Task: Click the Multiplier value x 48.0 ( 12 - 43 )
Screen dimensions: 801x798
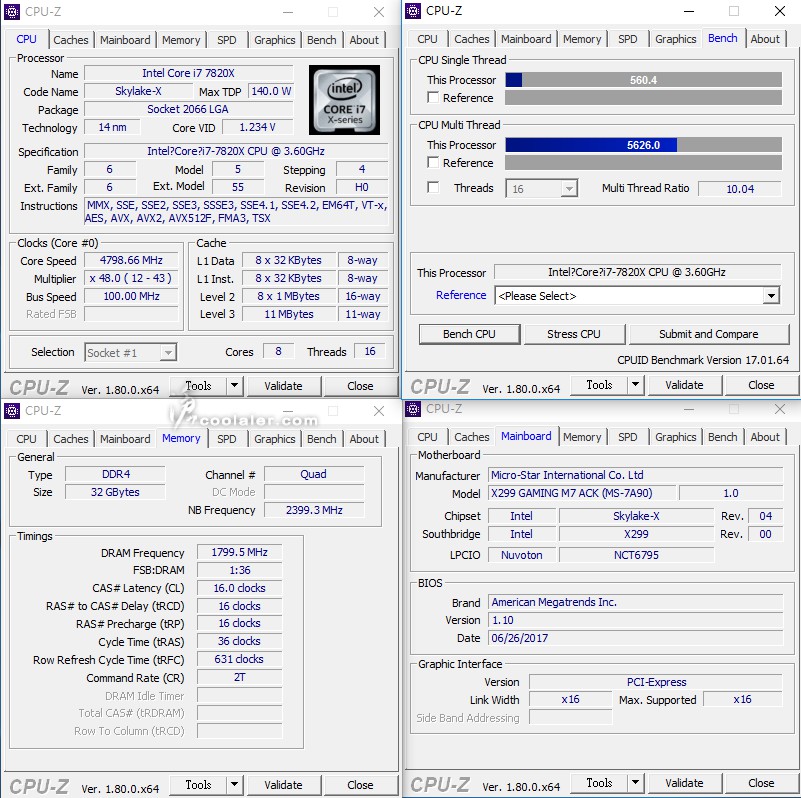Action: tap(131, 278)
